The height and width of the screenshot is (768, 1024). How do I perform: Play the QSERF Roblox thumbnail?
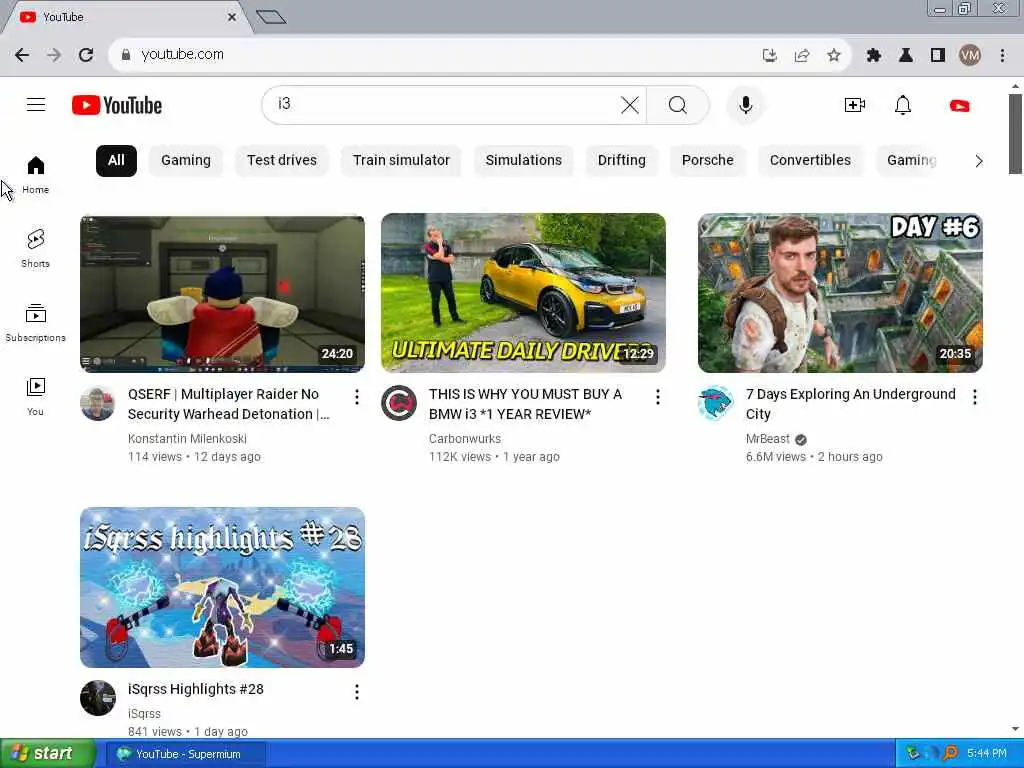[222, 293]
